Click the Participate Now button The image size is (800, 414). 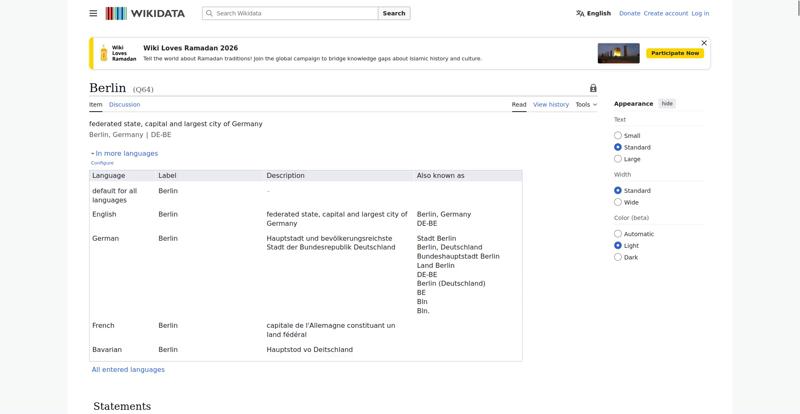(675, 53)
